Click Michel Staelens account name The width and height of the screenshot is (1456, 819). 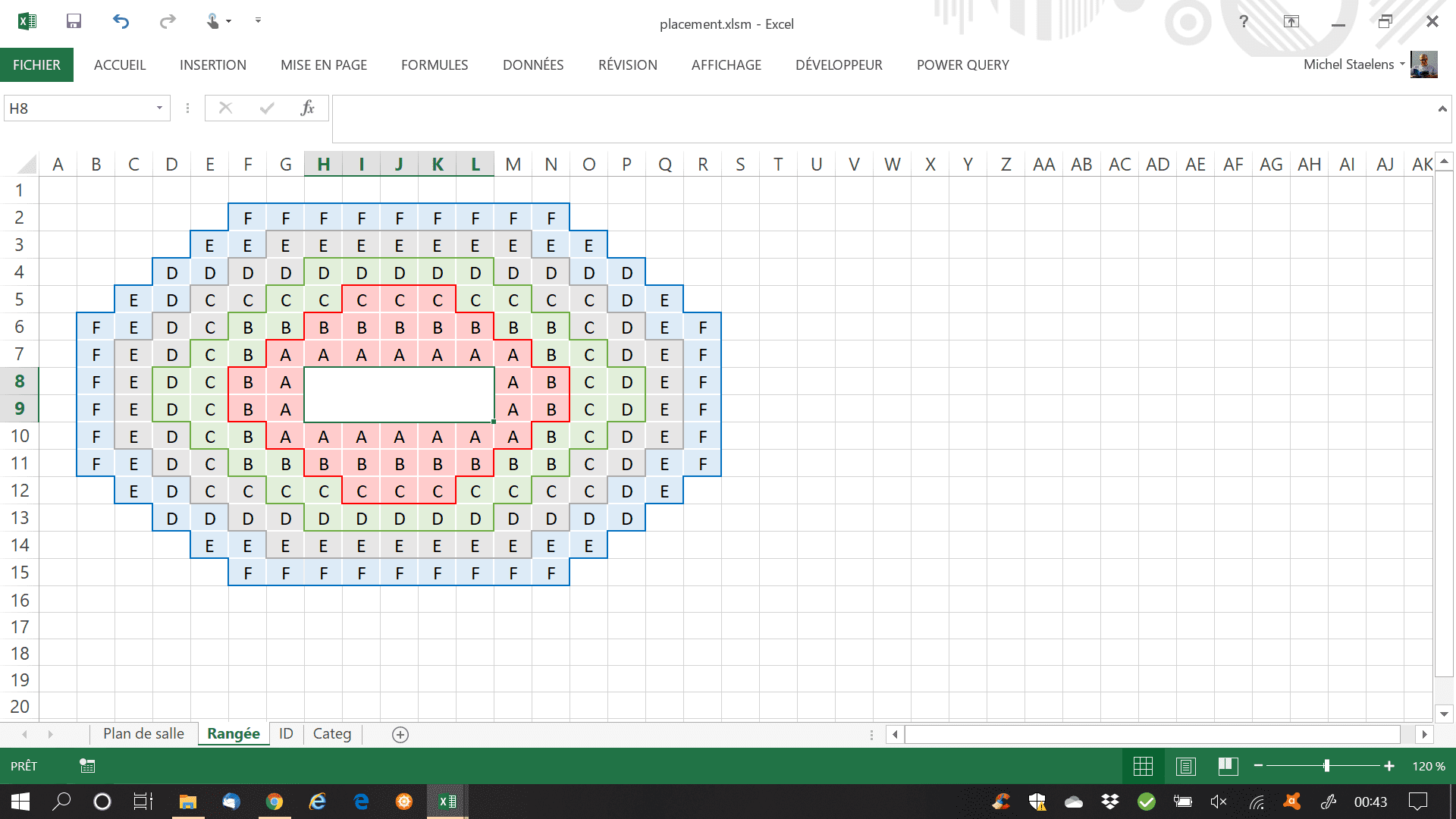tap(1348, 64)
